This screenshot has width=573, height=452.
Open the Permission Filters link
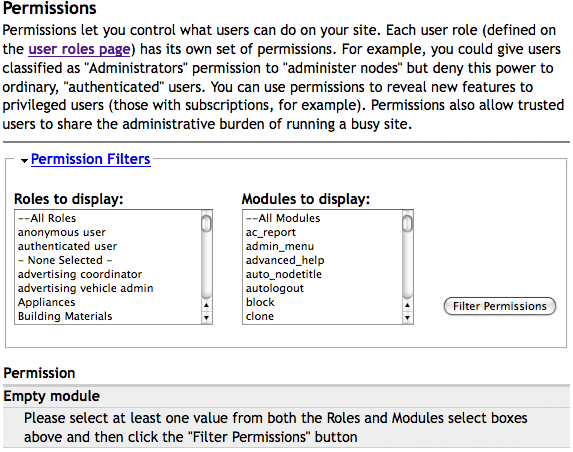[x=91, y=159]
